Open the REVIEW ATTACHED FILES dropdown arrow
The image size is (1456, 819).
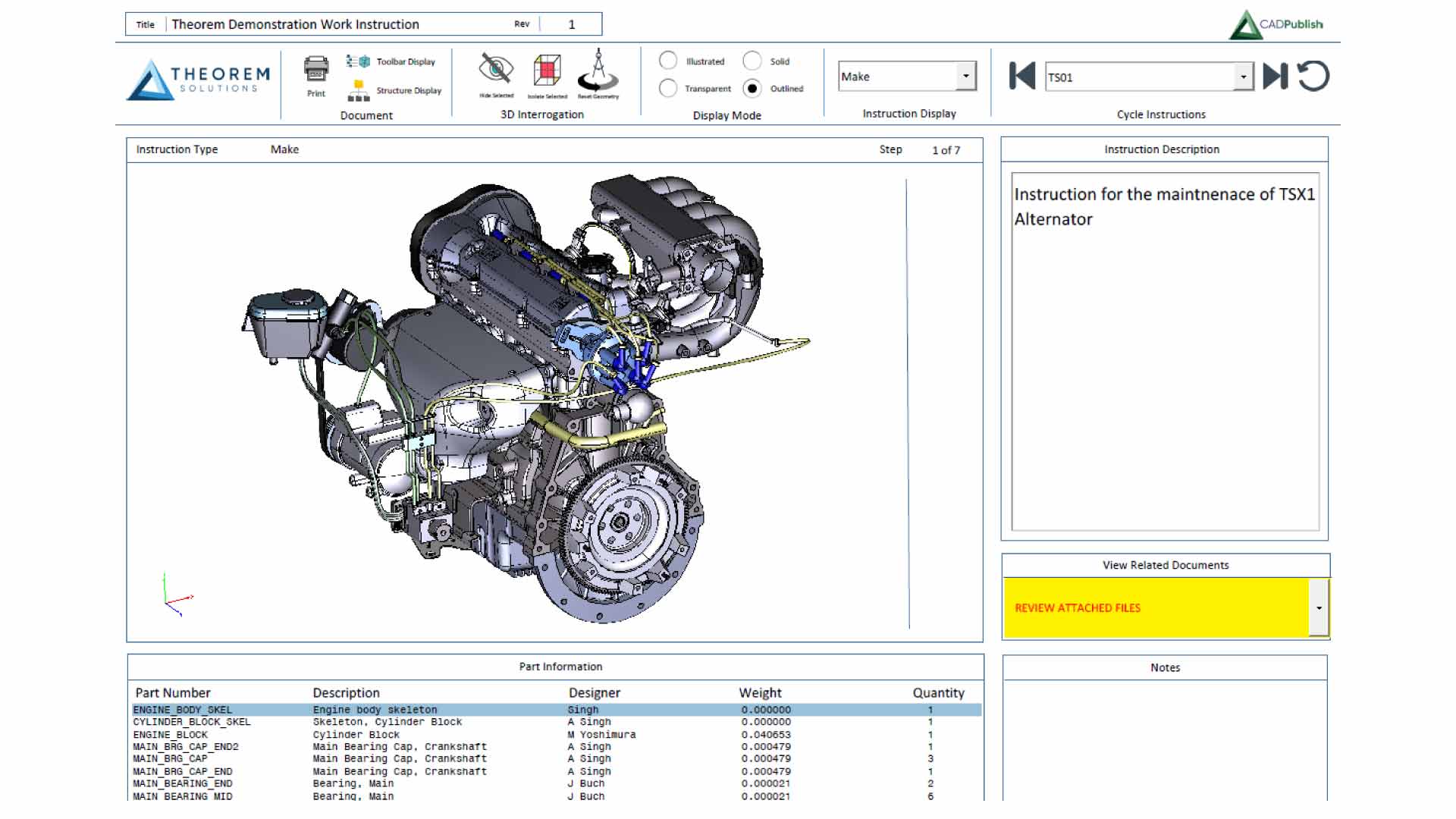pyautogui.click(x=1319, y=607)
